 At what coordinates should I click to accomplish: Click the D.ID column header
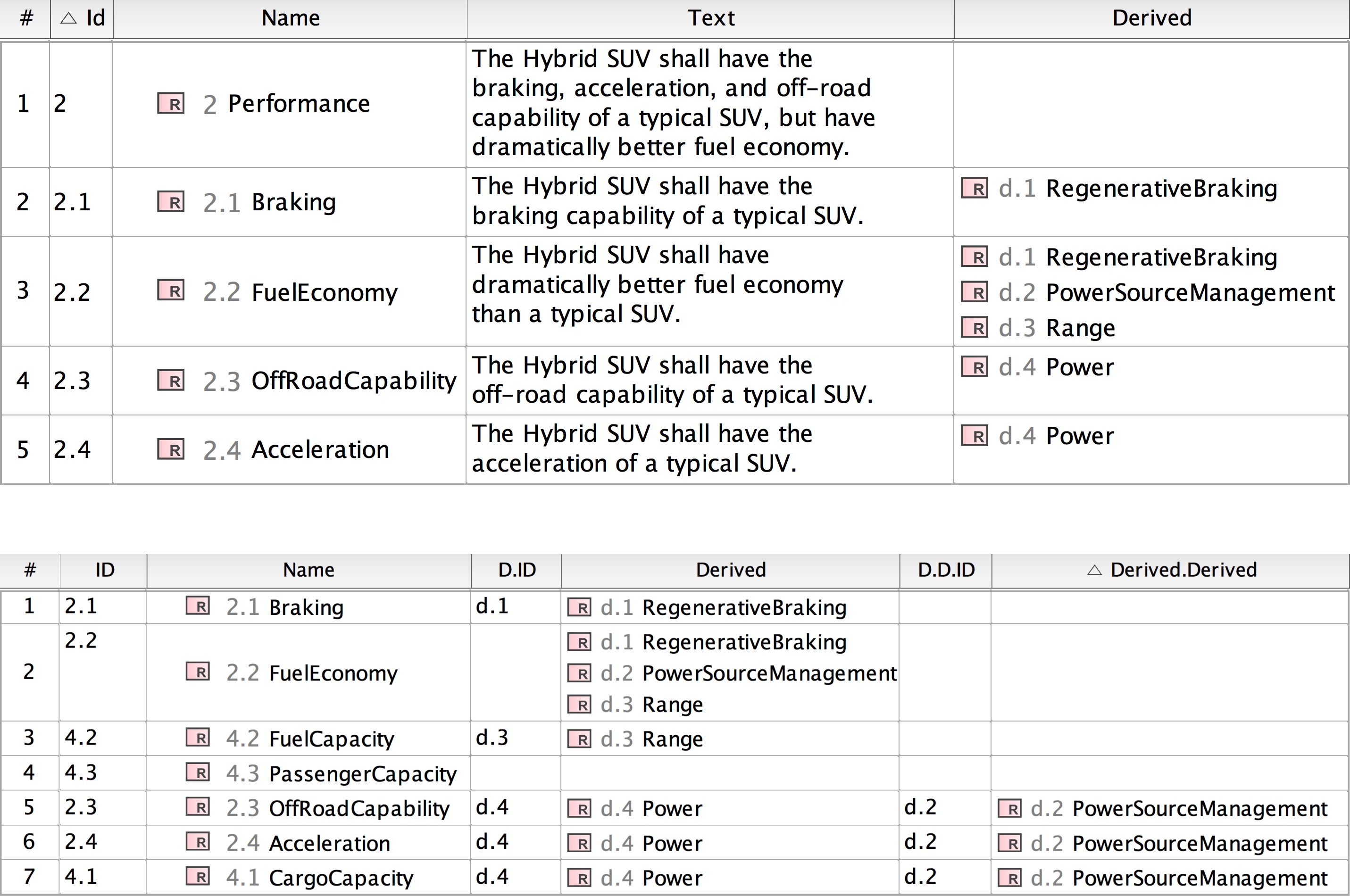(517, 570)
